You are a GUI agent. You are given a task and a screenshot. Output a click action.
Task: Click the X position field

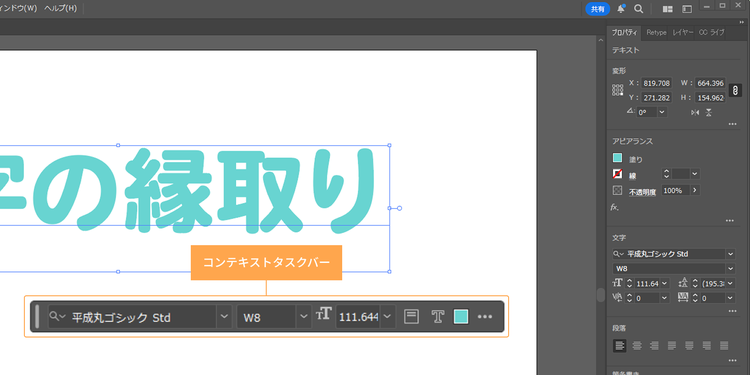[657, 83]
